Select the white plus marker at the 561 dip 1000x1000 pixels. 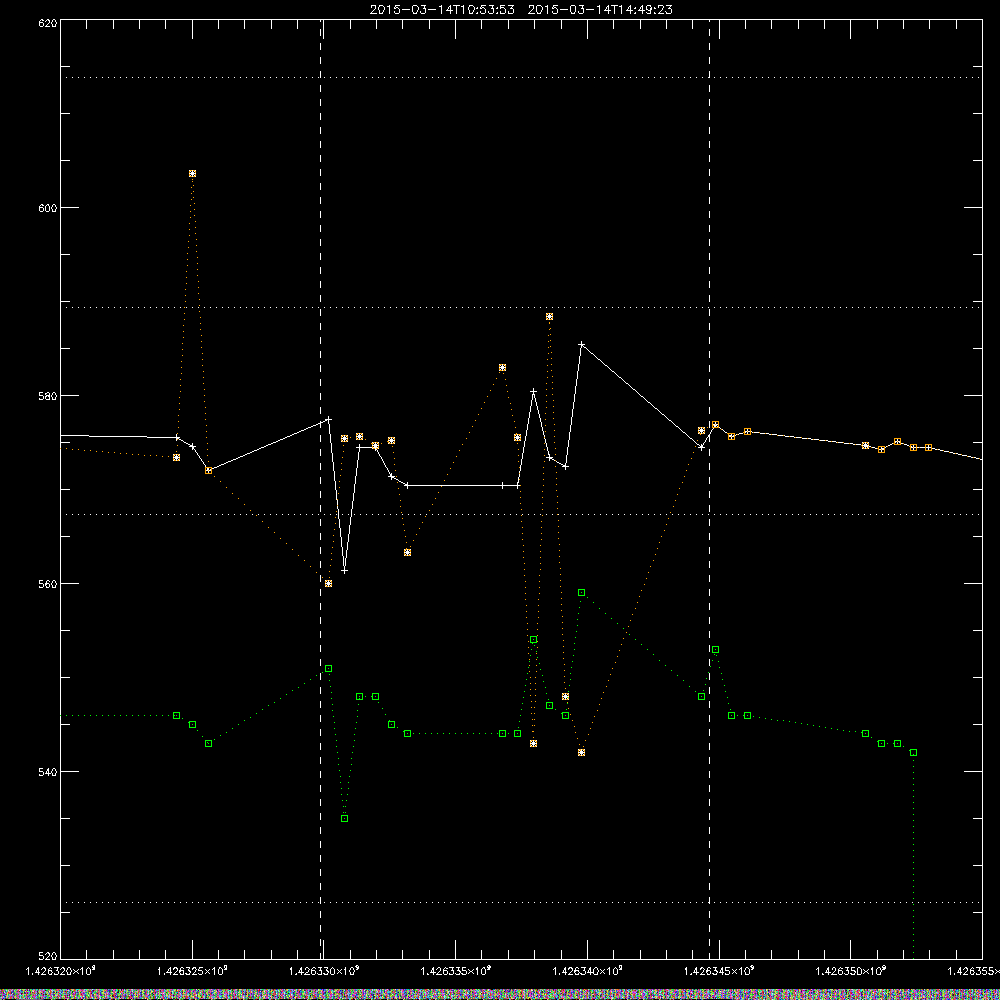[344, 571]
